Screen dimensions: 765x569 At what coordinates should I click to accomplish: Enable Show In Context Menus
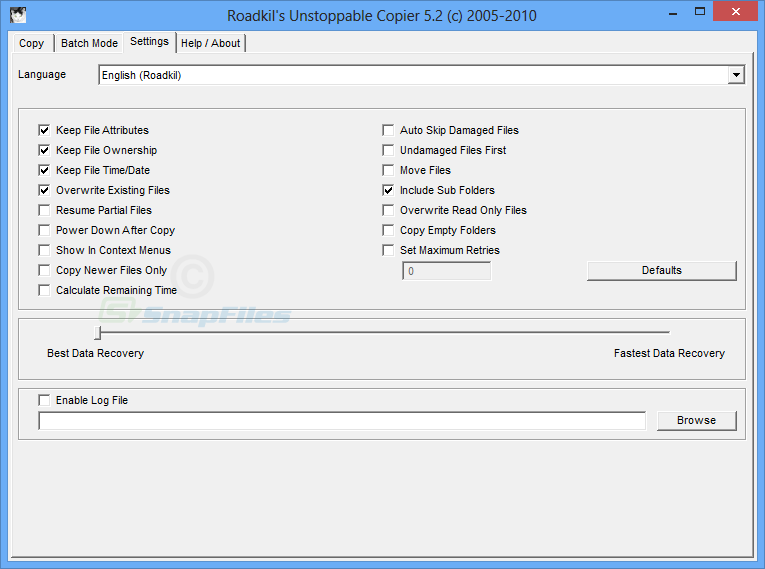pyautogui.click(x=44, y=250)
